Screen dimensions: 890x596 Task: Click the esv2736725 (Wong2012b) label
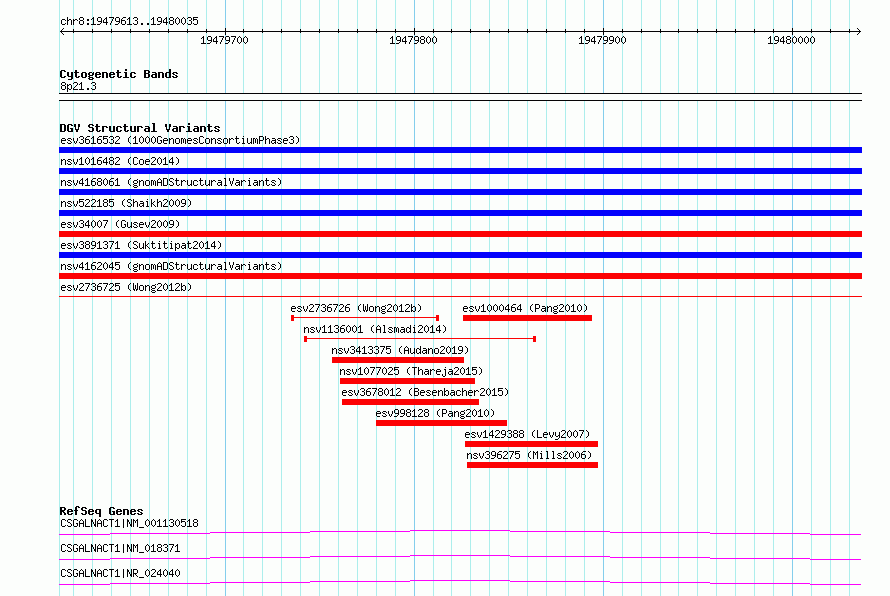click(126, 287)
